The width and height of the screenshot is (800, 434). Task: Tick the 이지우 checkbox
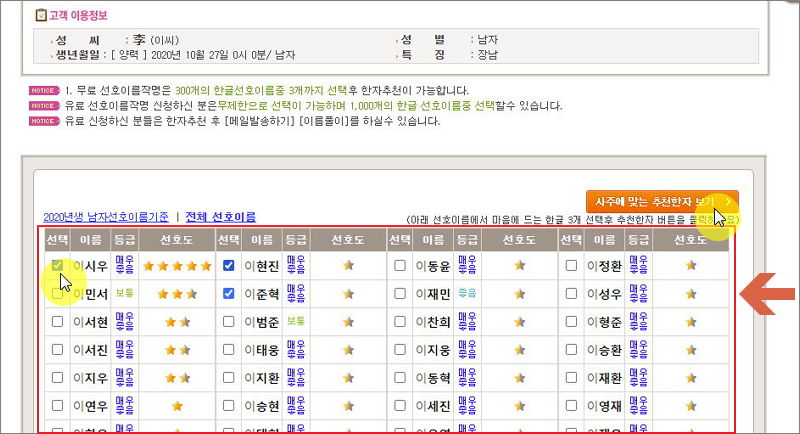[x=57, y=378]
